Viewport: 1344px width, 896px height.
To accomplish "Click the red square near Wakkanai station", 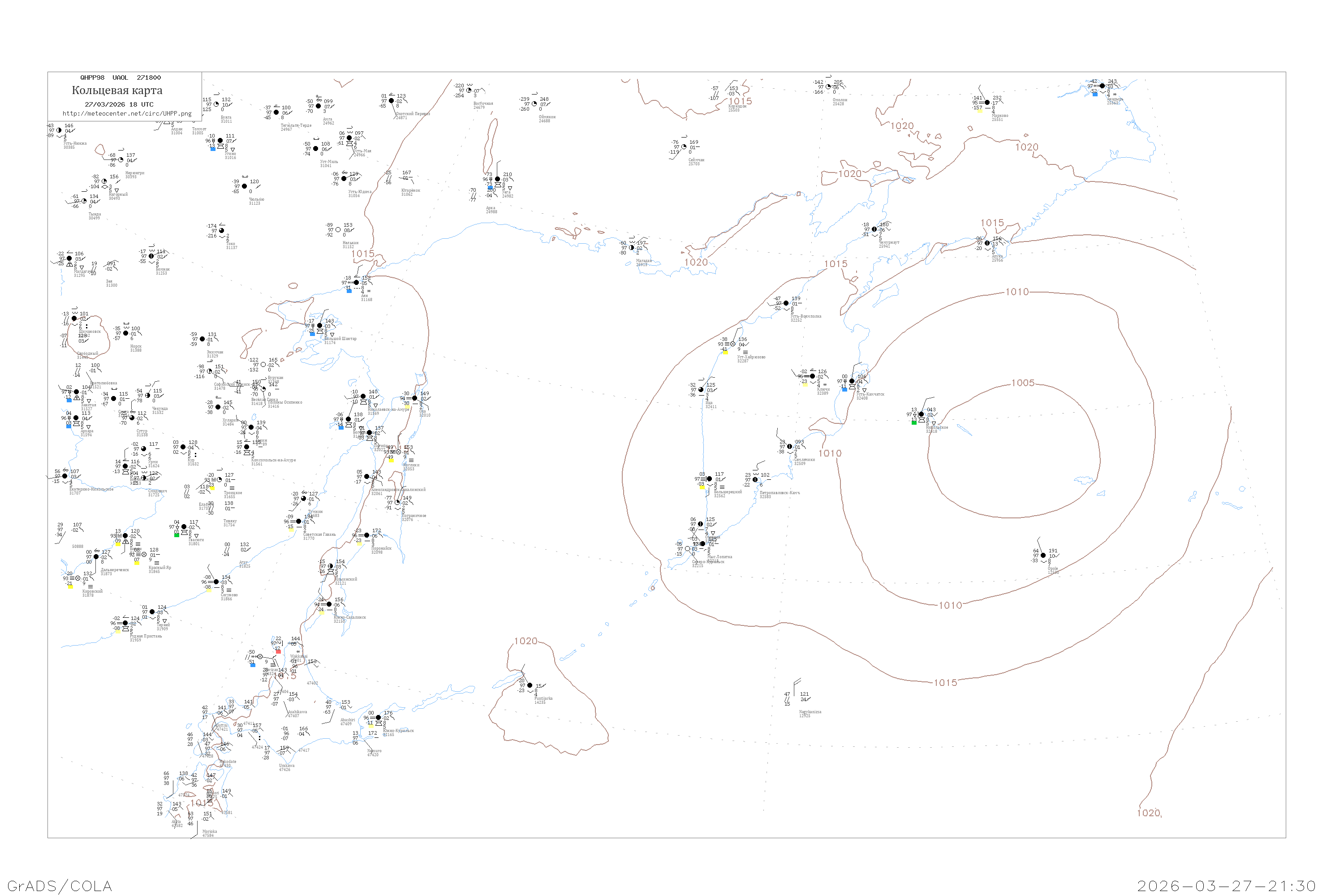I will coord(278,651).
